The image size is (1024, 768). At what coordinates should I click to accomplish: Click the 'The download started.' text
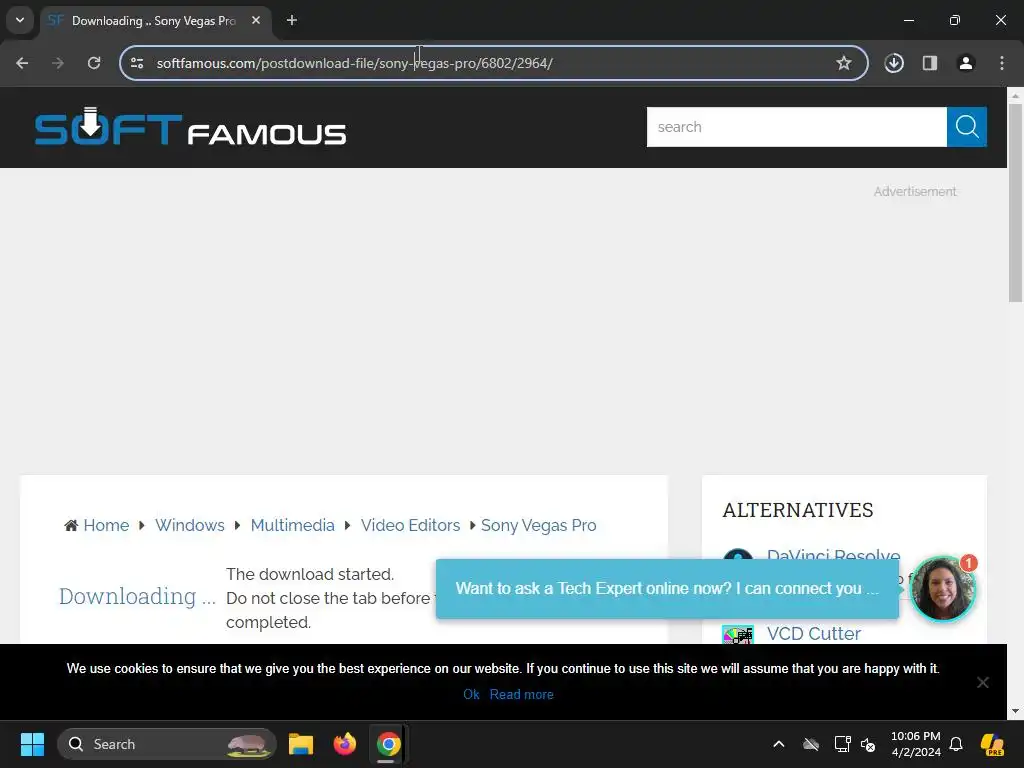310,574
